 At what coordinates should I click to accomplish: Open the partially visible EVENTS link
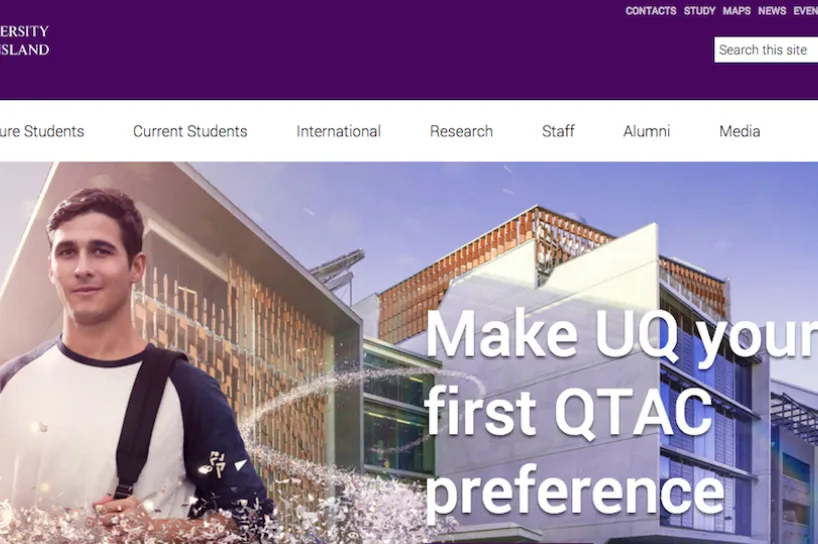[805, 11]
